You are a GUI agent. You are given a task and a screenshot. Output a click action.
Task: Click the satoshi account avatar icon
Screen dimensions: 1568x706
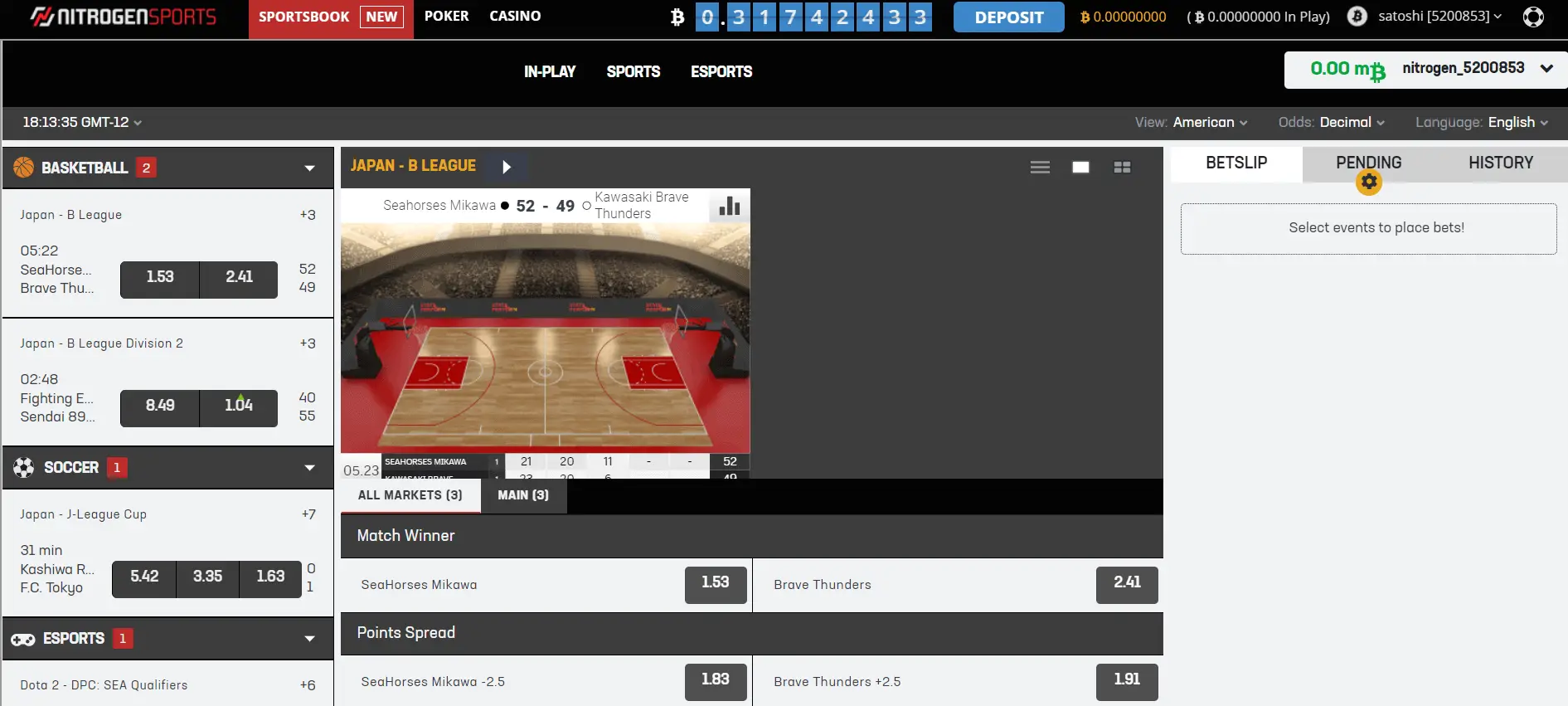tap(1357, 17)
